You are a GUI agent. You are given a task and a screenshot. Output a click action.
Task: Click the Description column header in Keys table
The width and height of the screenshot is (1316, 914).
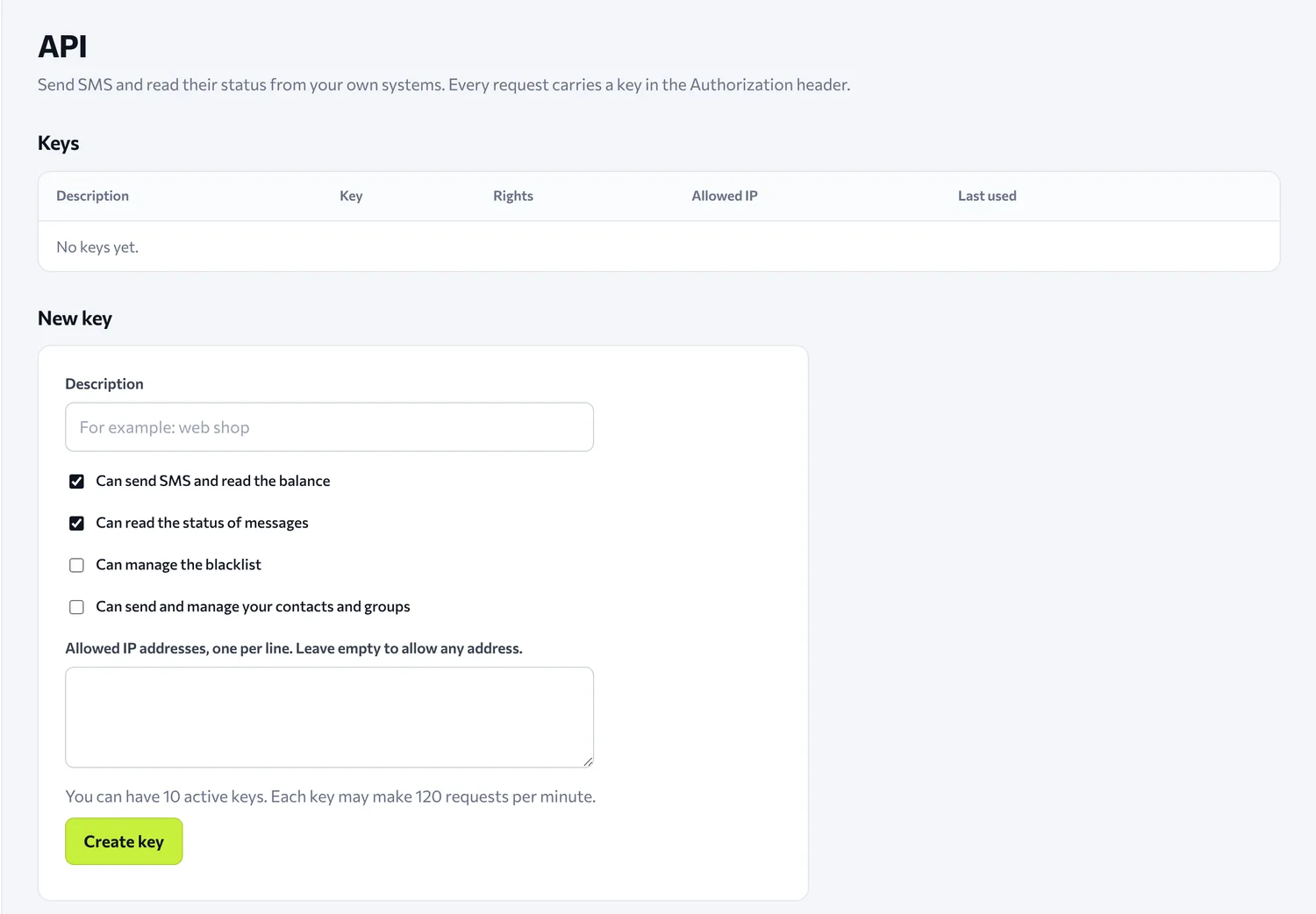(92, 196)
